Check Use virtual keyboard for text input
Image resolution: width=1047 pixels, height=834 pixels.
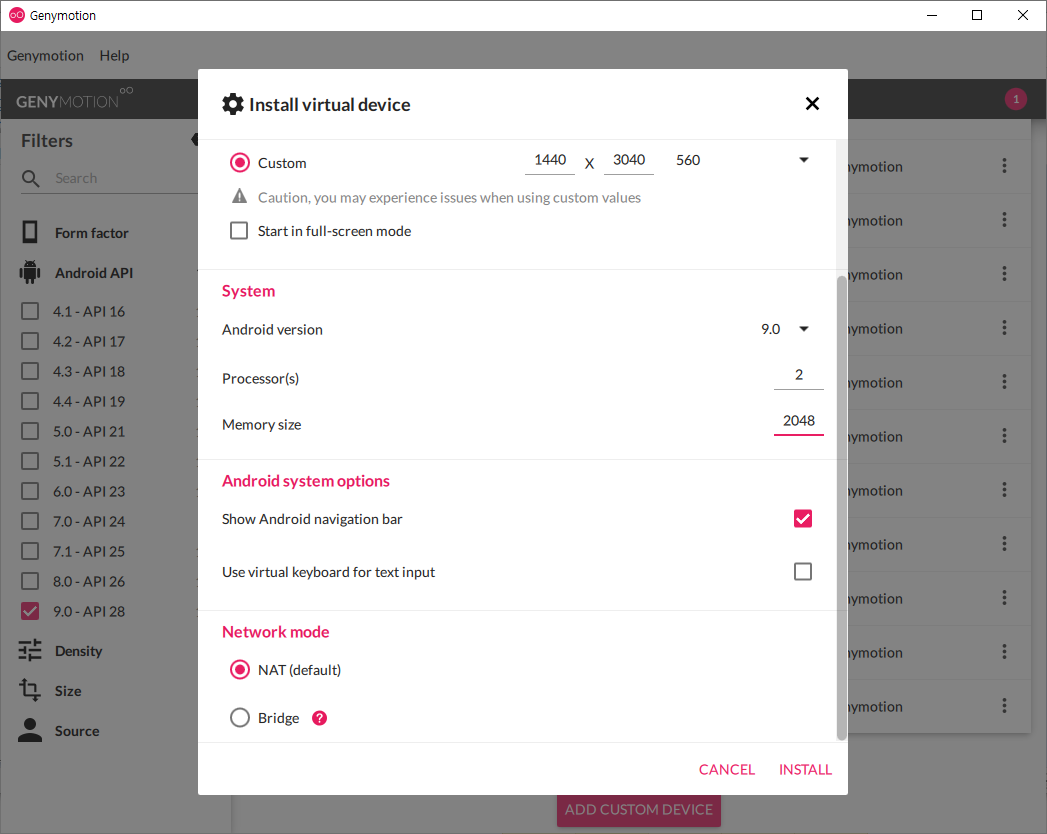click(803, 572)
